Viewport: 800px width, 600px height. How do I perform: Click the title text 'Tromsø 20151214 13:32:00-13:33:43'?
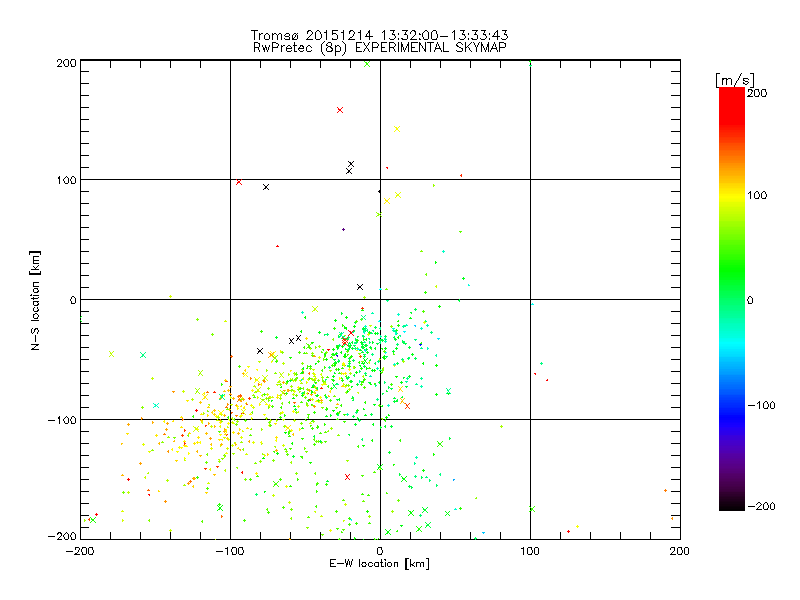(379, 35)
